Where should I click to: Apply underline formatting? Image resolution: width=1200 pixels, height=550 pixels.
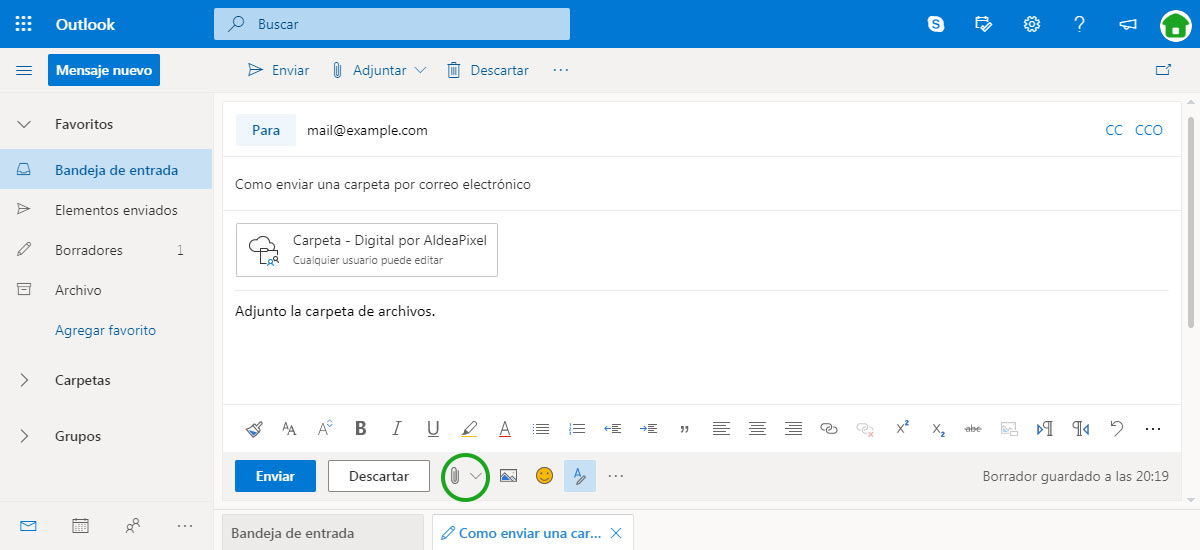tap(433, 428)
